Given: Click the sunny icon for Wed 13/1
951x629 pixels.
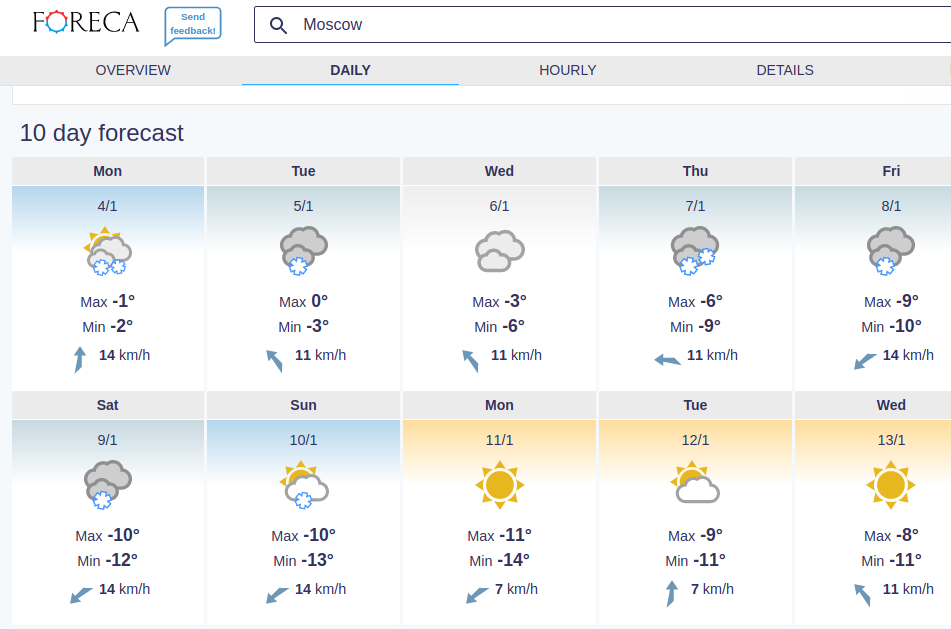Looking at the screenshot, I should 891,485.
